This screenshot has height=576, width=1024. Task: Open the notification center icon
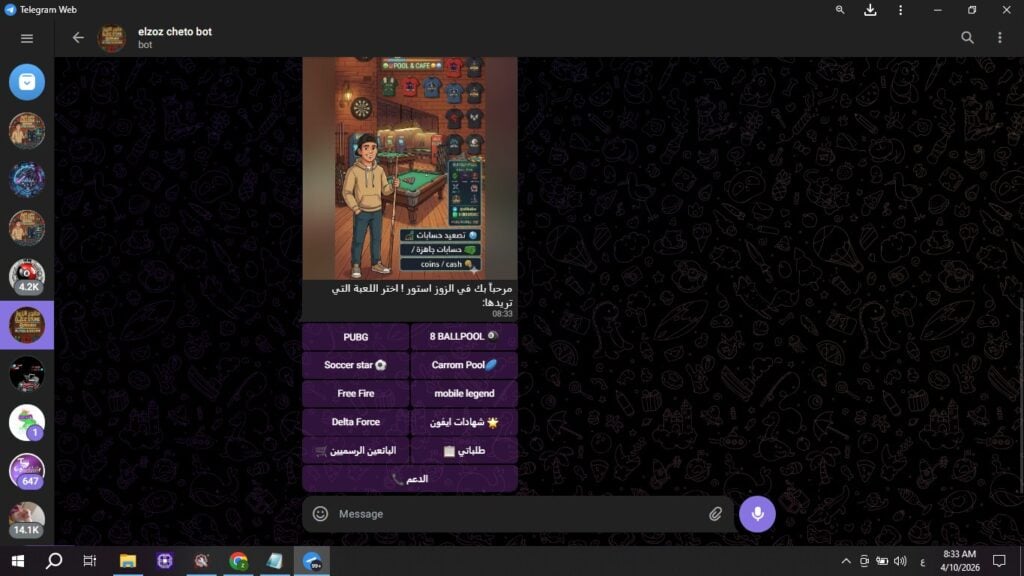(999, 561)
